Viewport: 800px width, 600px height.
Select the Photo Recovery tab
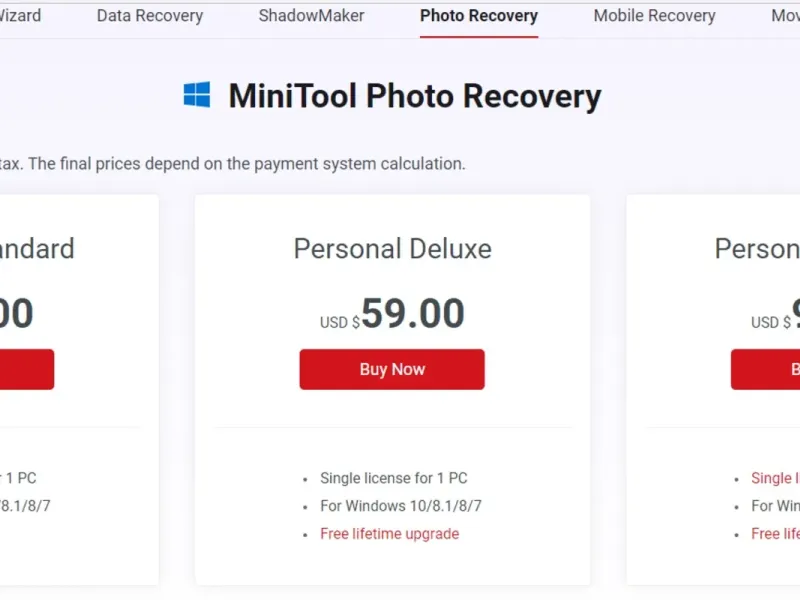click(x=479, y=16)
